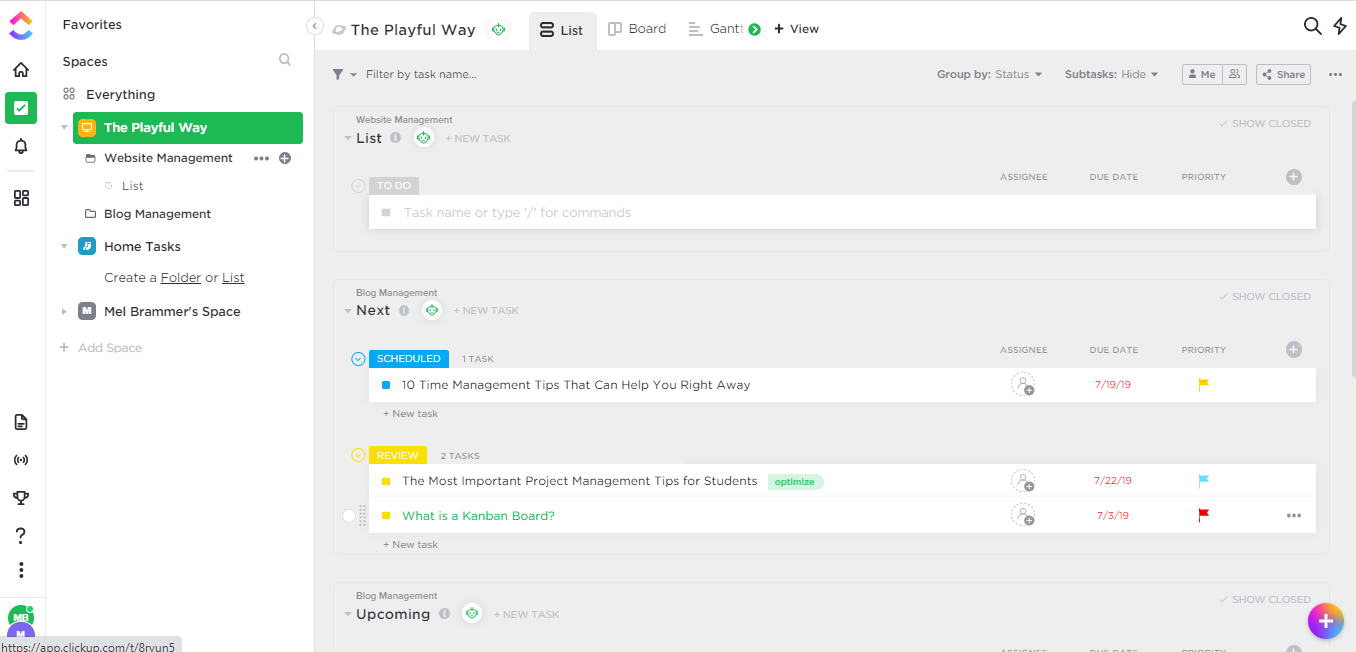Switch to the List view tab

561,30
